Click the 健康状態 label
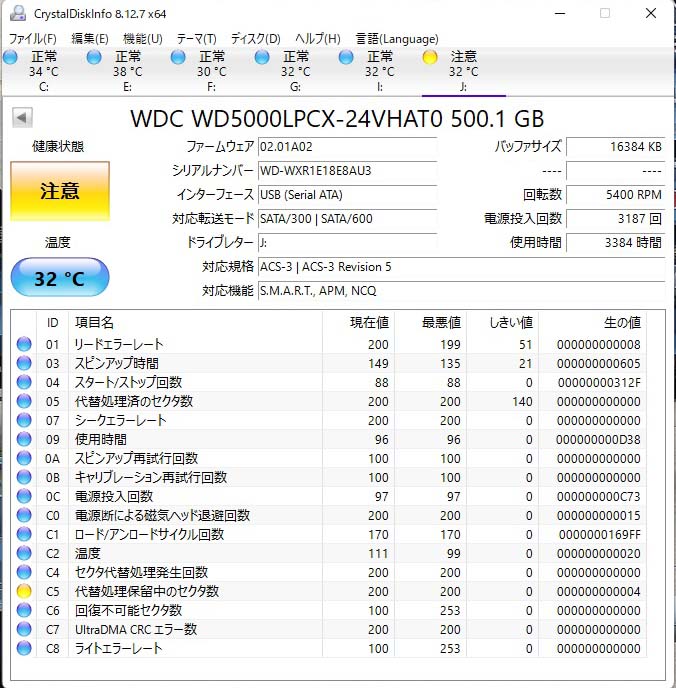 [x=58, y=147]
